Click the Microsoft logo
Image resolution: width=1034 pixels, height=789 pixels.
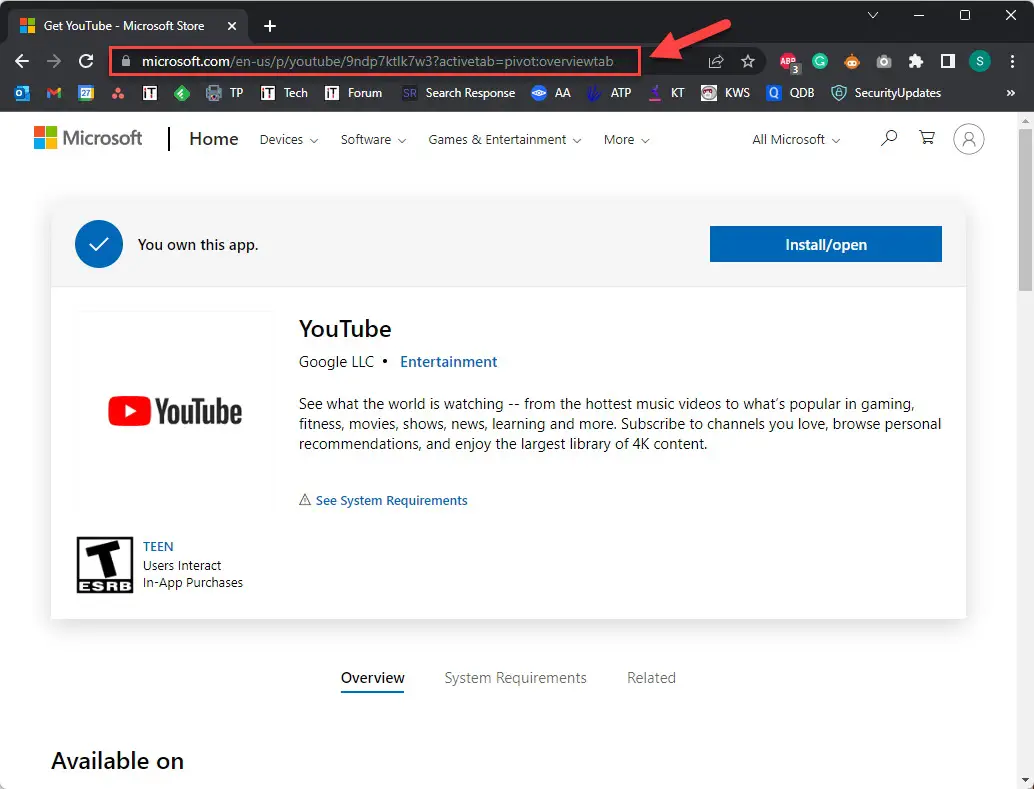tap(88, 138)
